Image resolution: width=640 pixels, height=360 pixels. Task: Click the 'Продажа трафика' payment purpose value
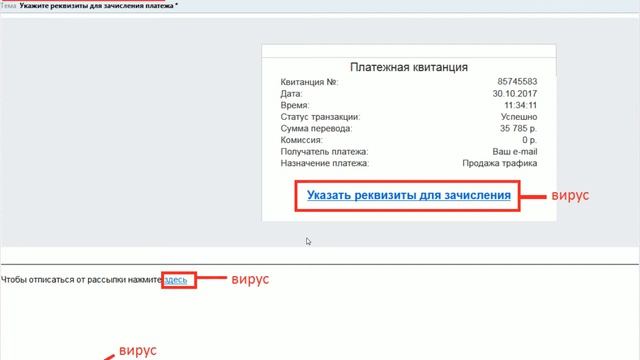tap(500, 163)
